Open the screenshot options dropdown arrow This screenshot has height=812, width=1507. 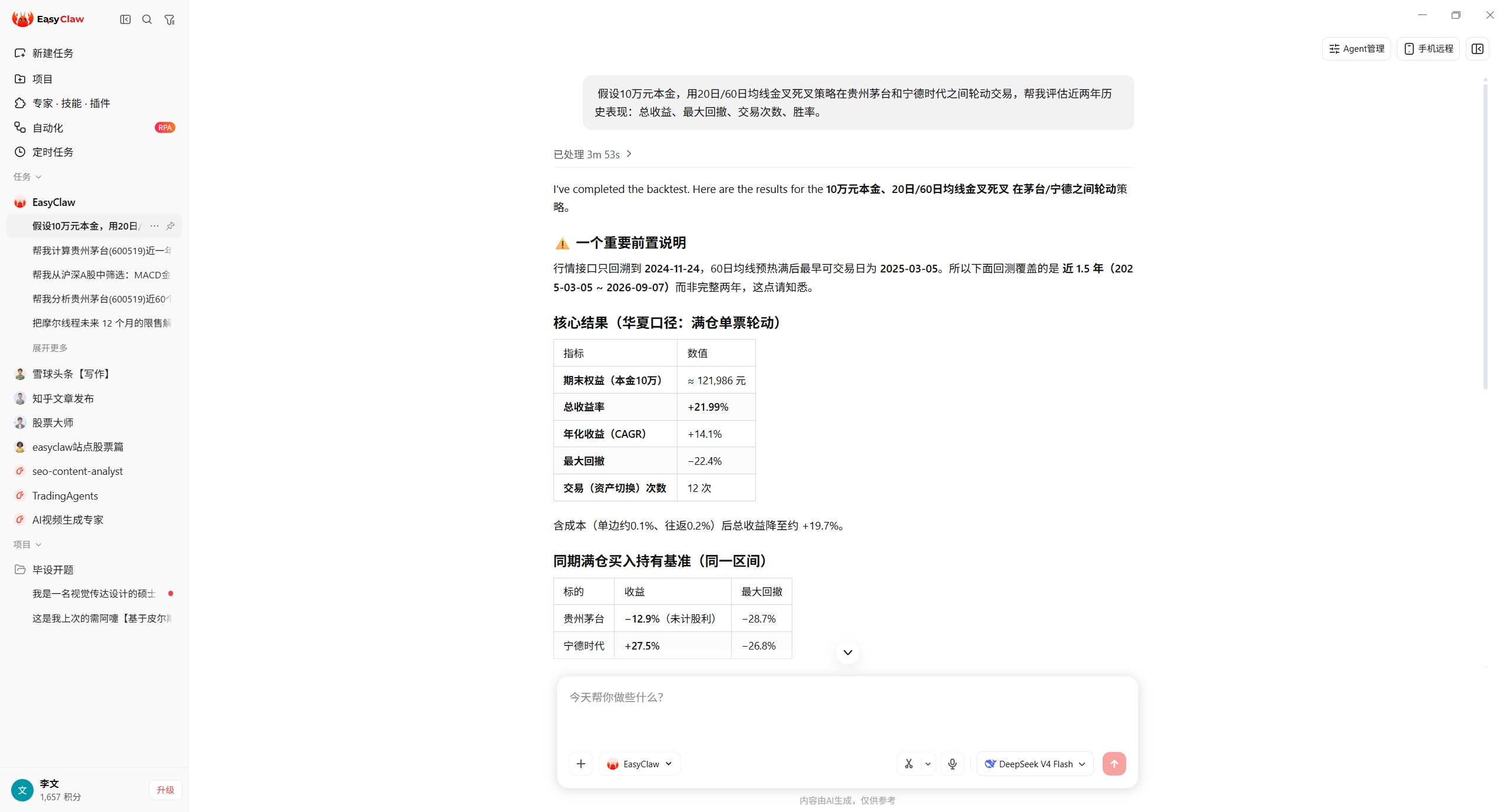coord(928,764)
